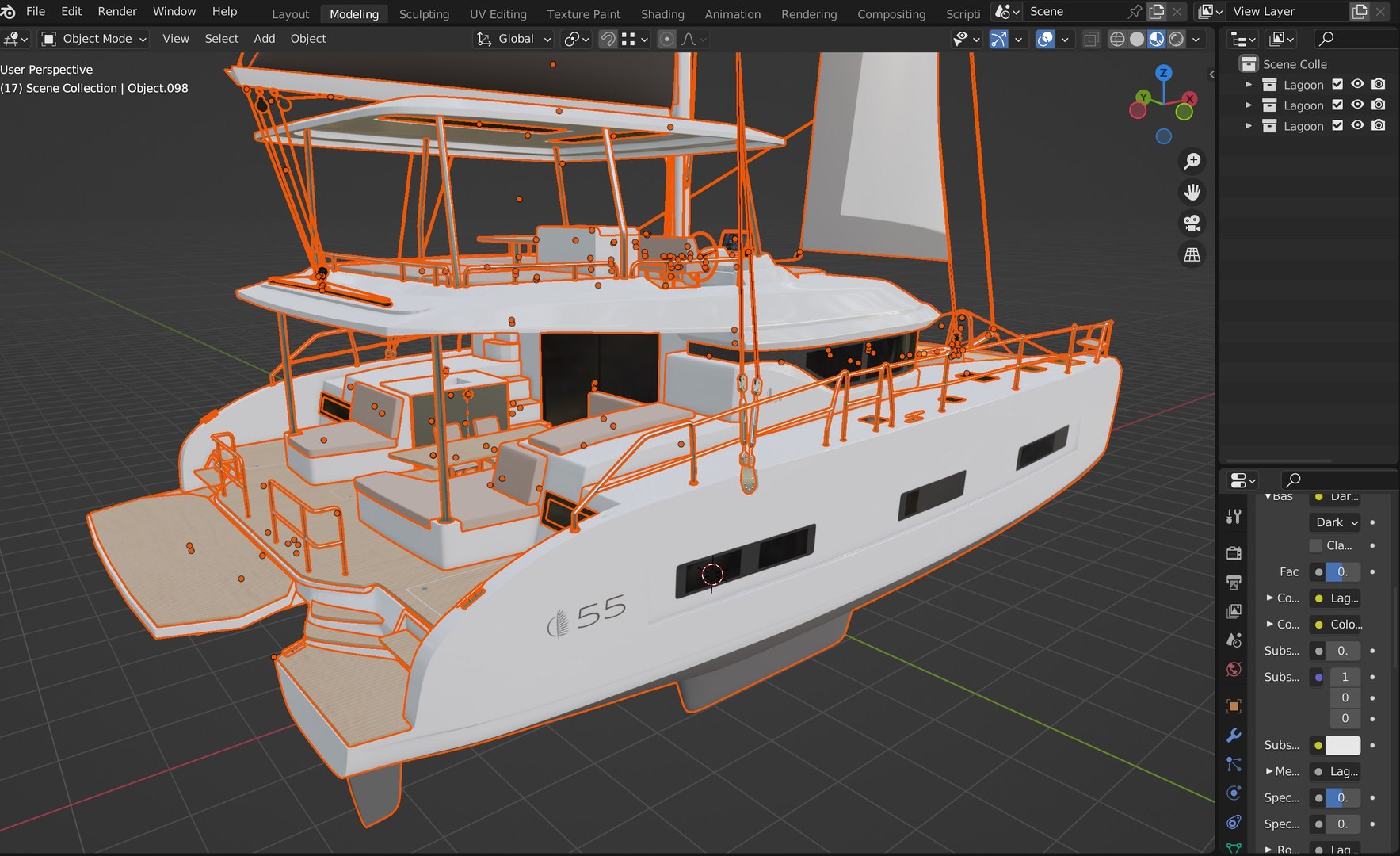Image resolution: width=1400 pixels, height=856 pixels.
Task: Open the Tool properties tab
Action: click(x=1234, y=517)
